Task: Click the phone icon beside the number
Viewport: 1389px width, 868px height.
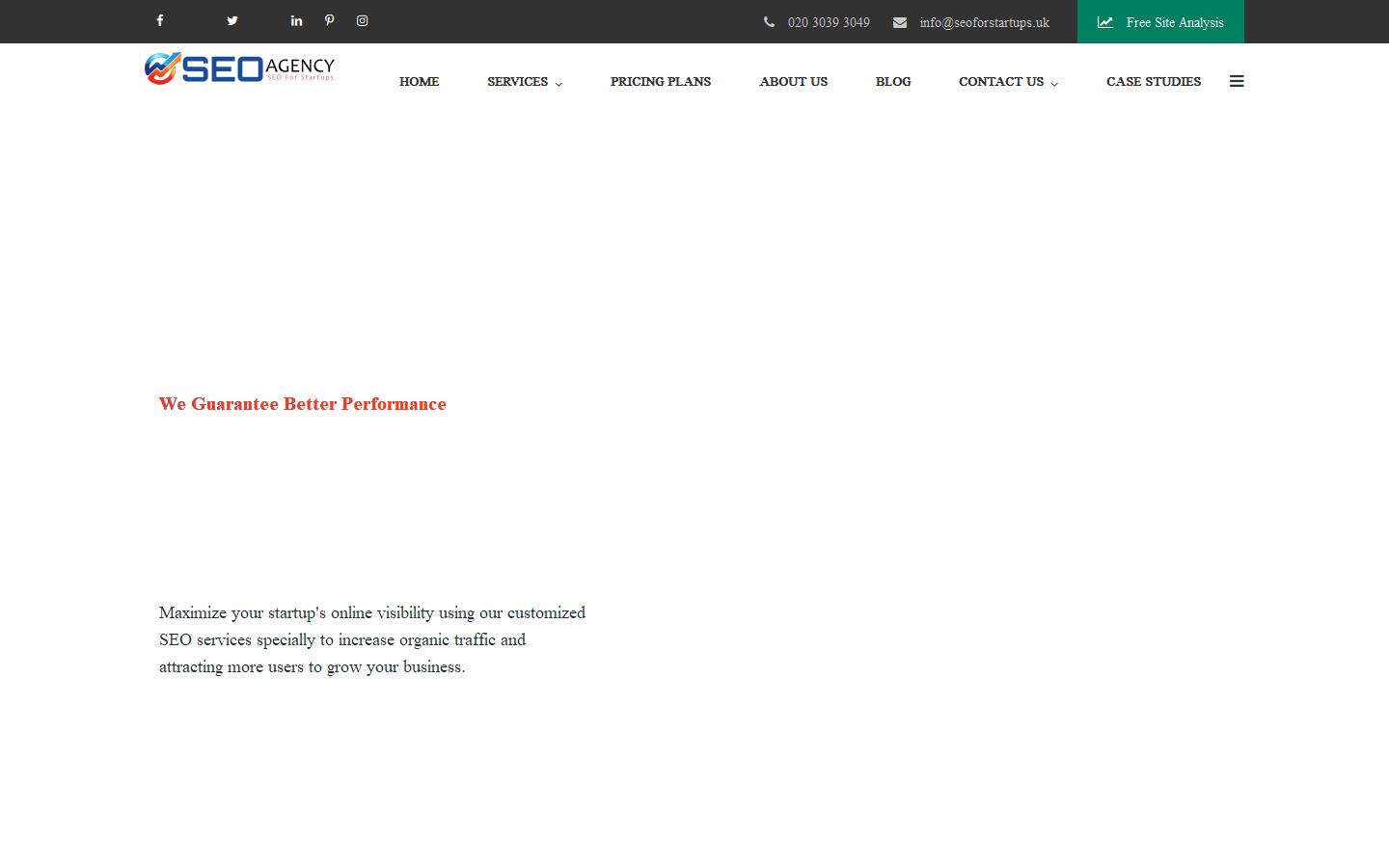Action: point(769,21)
